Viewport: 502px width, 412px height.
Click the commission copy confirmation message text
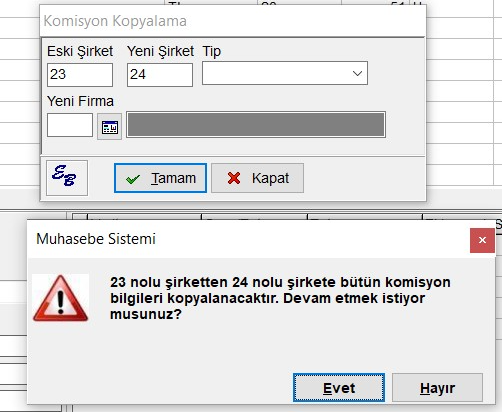[x=280, y=298]
